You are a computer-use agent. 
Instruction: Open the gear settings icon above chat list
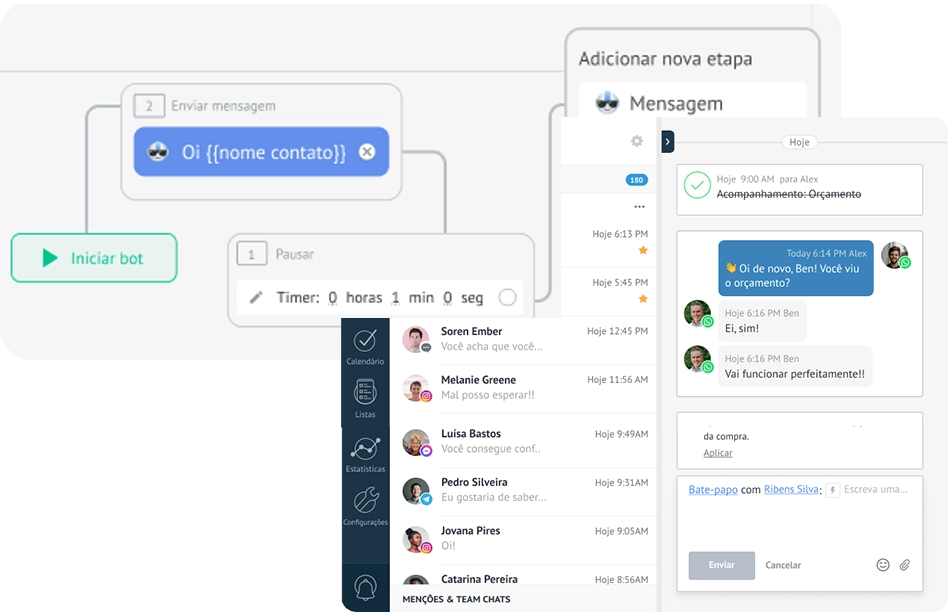637,141
